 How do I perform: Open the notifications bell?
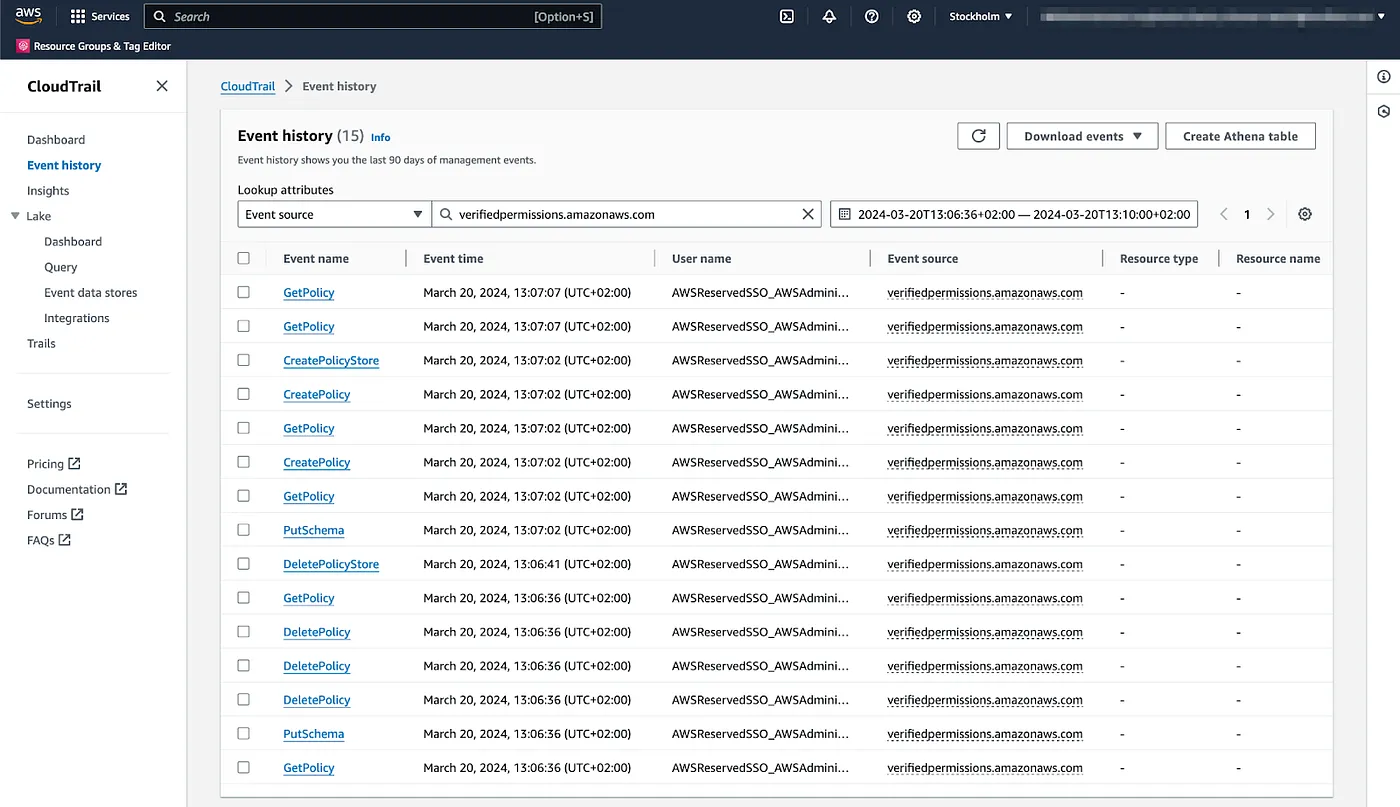pos(829,16)
